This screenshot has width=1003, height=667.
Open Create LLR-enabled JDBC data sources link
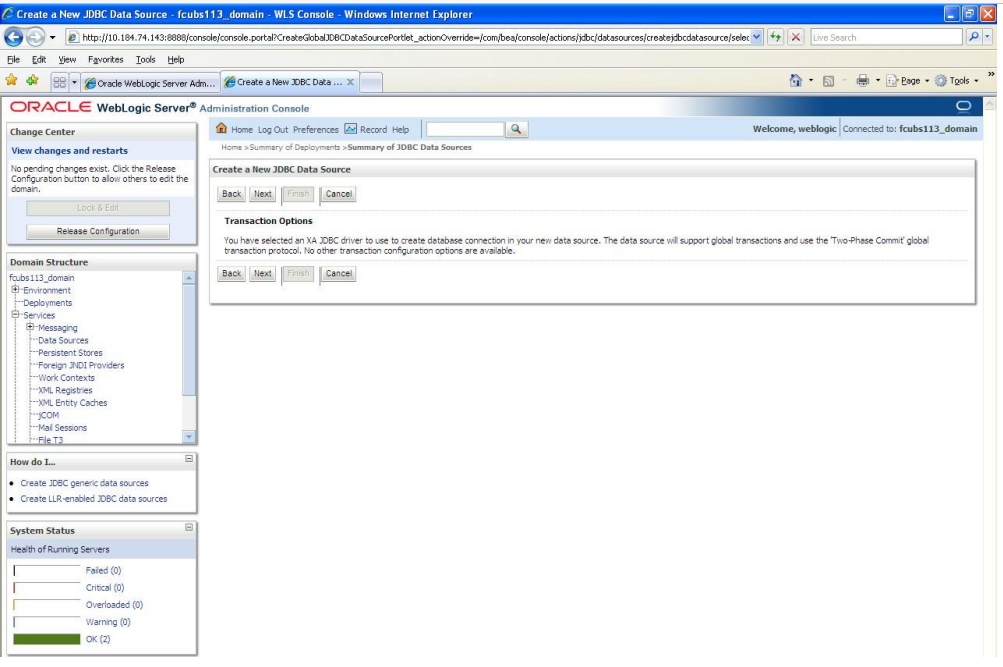click(93, 499)
